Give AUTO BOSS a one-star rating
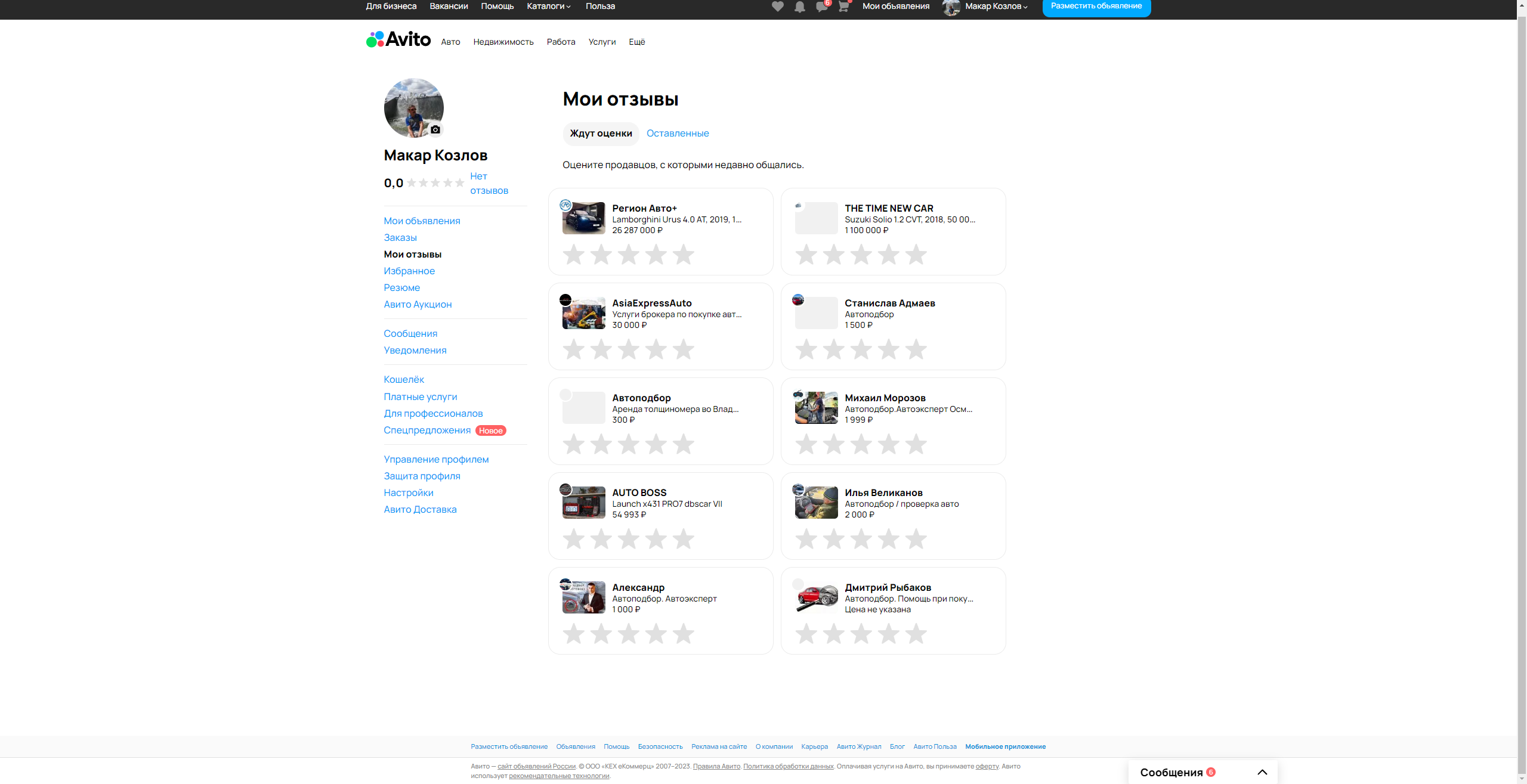The height and width of the screenshot is (784, 1527). click(573, 539)
